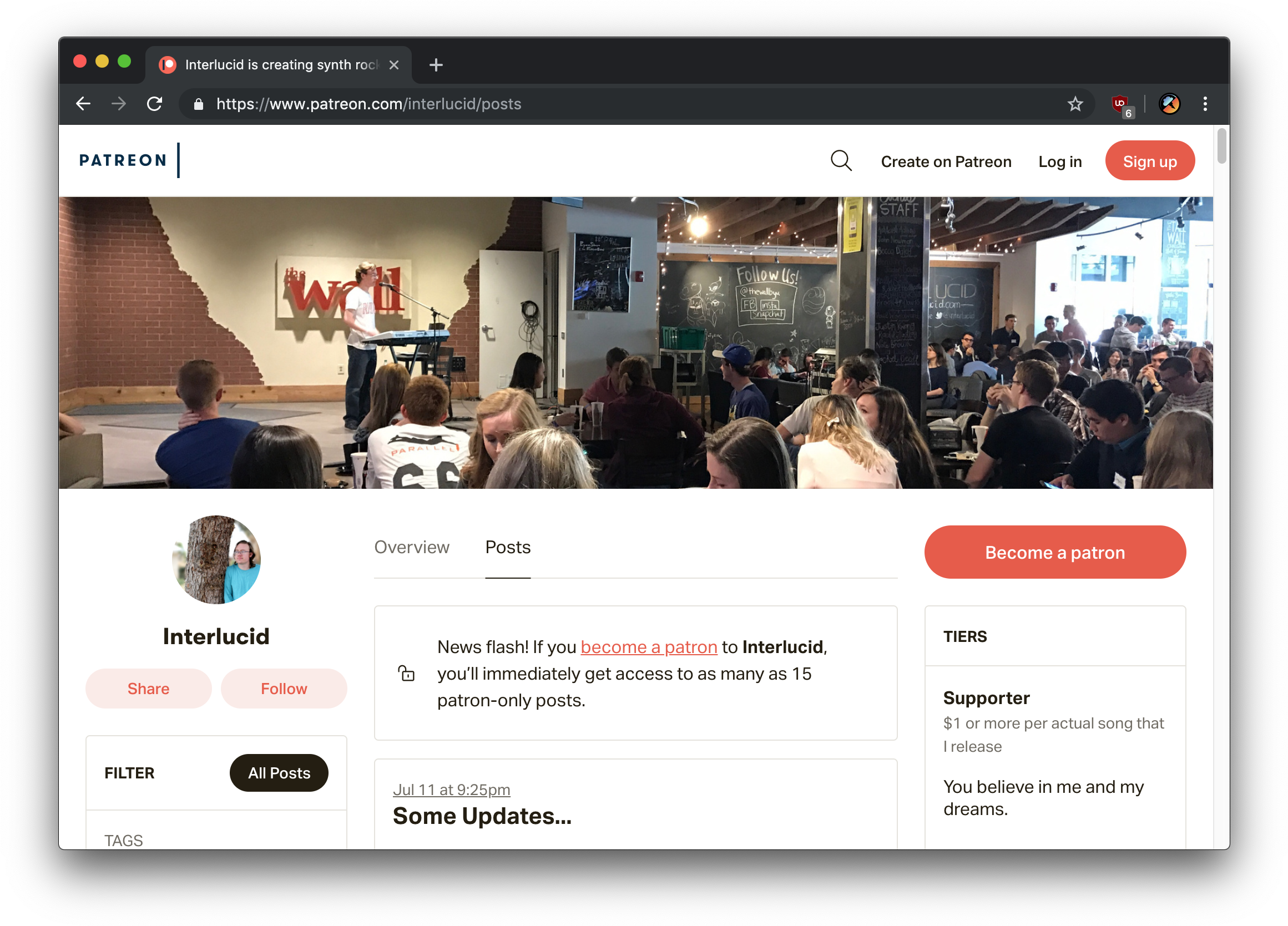Share the Interlucid page
Screen dimensions: 1288x926
[x=148, y=688]
